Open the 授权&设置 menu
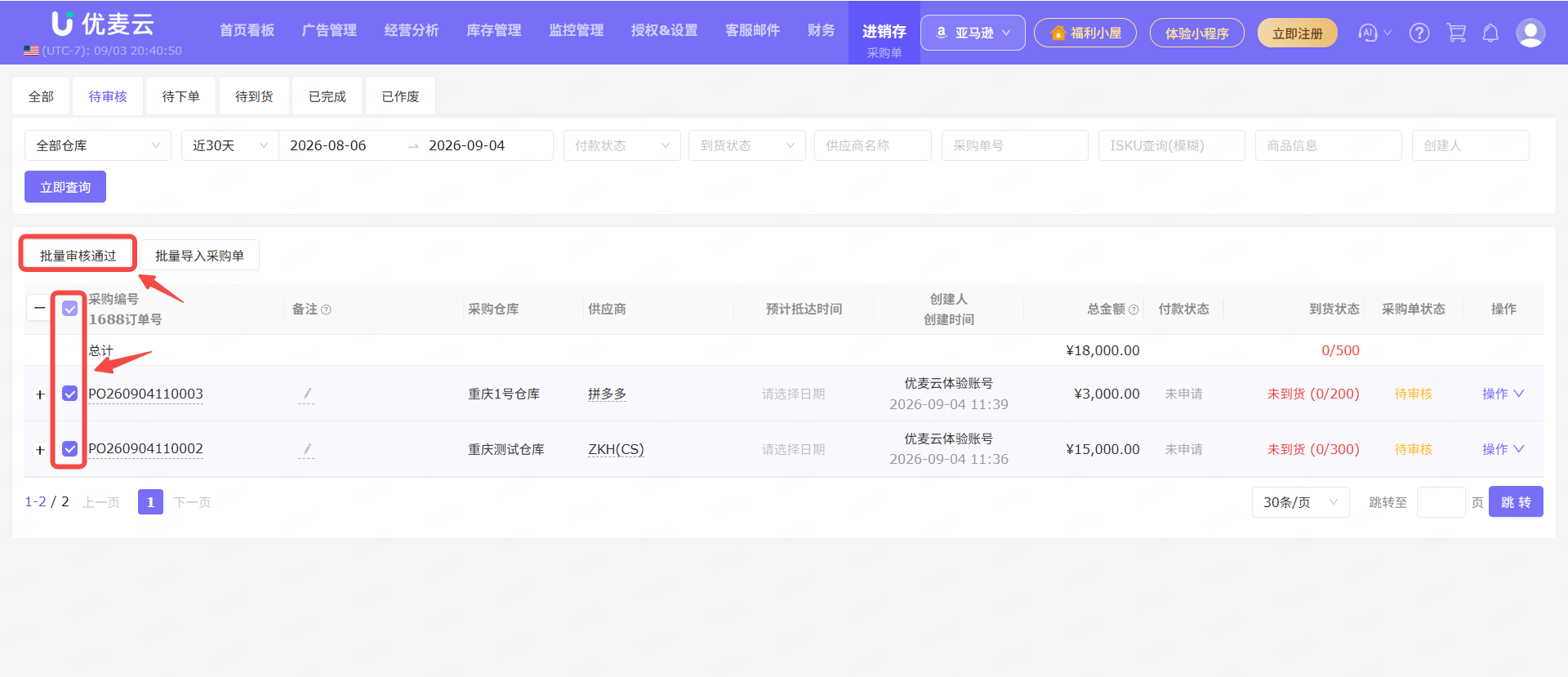1568x677 pixels. [x=664, y=30]
